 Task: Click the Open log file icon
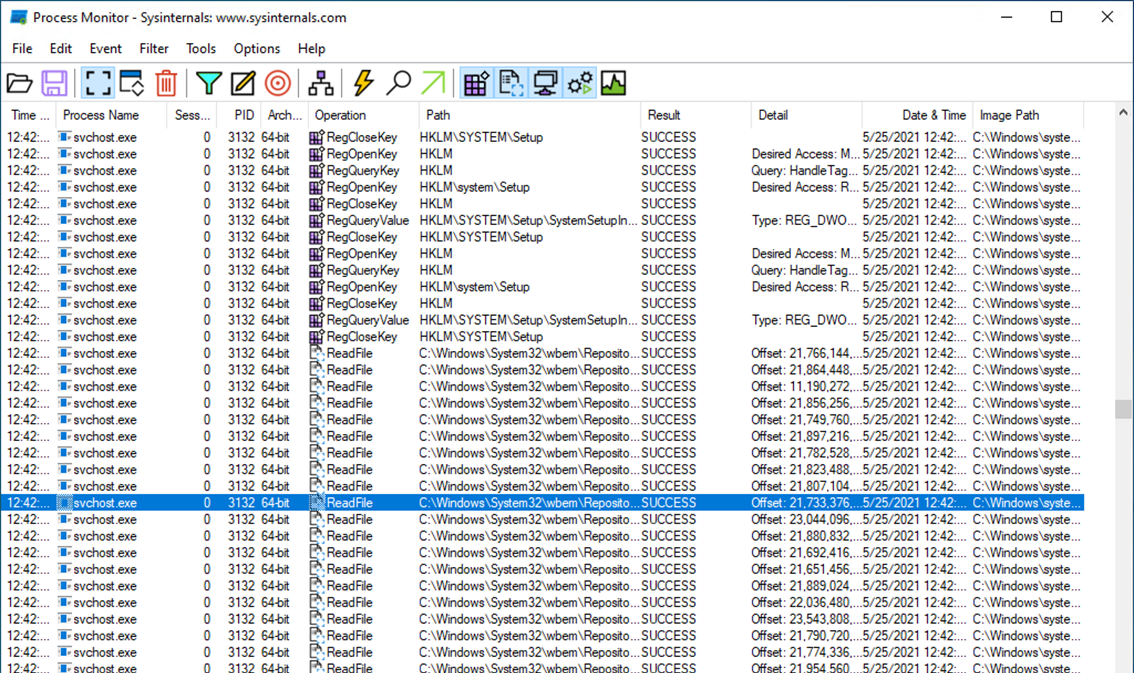(x=20, y=83)
